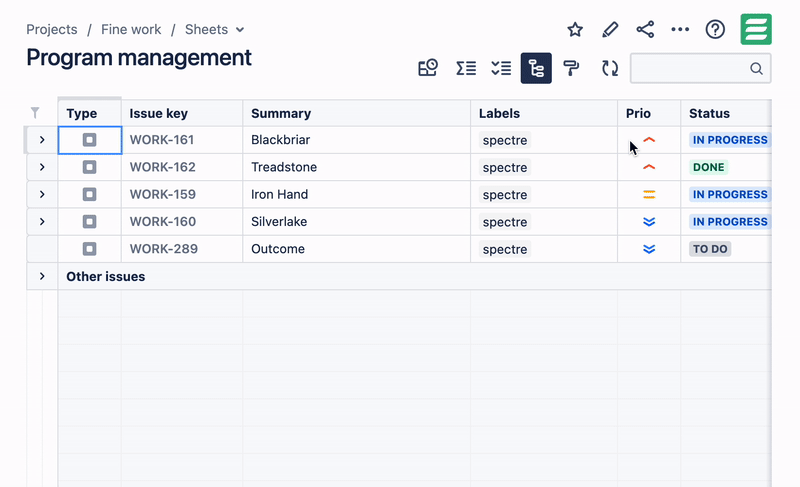Open the help question-mark icon
Screen dimensions: 800x487
coord(715,30)
